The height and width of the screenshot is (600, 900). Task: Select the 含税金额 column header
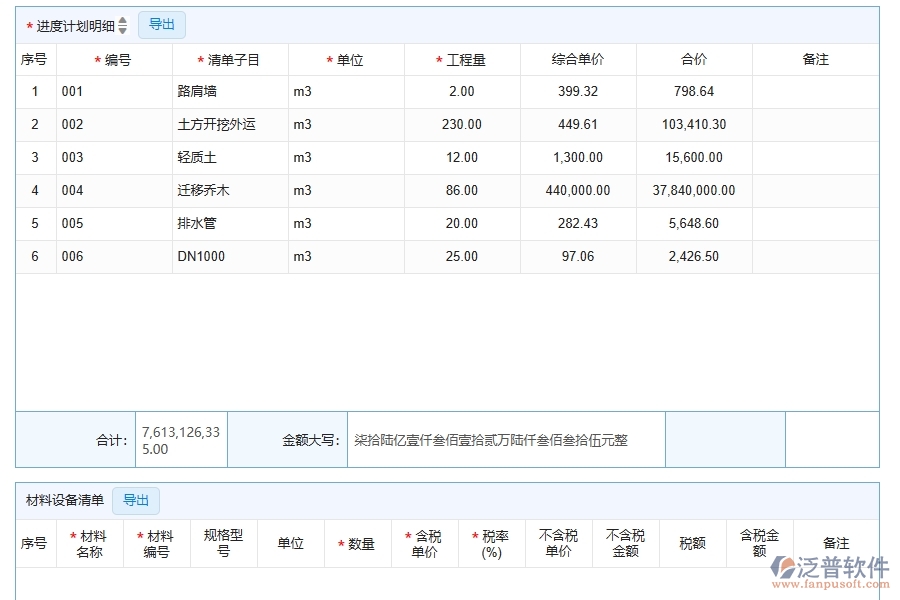click(x=758, y=543)
